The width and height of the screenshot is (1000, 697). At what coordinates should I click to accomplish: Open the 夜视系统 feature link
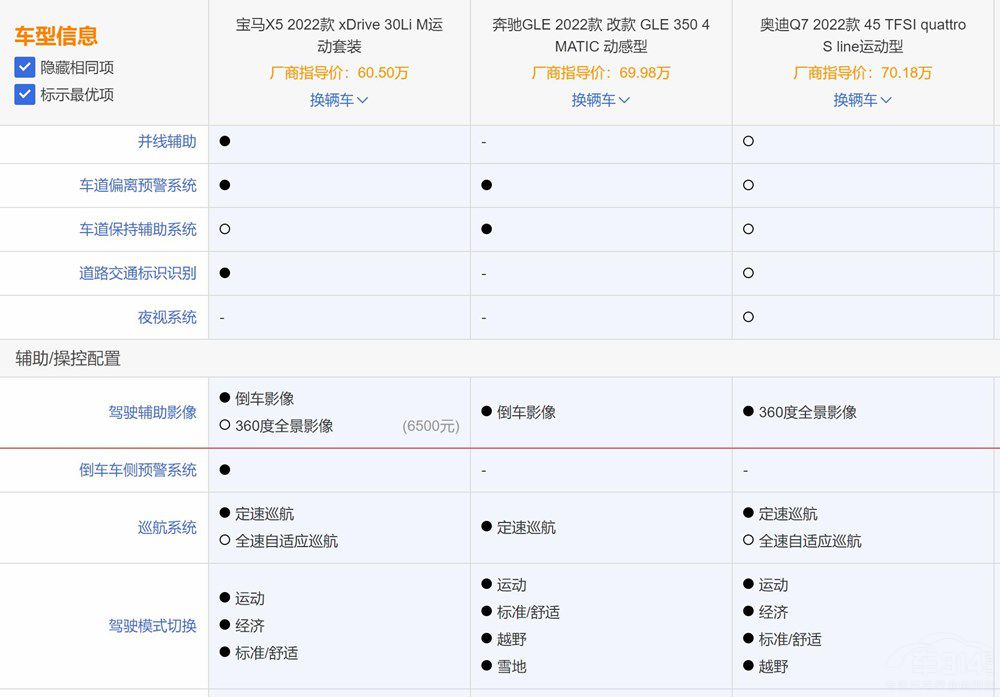(167, 317)
